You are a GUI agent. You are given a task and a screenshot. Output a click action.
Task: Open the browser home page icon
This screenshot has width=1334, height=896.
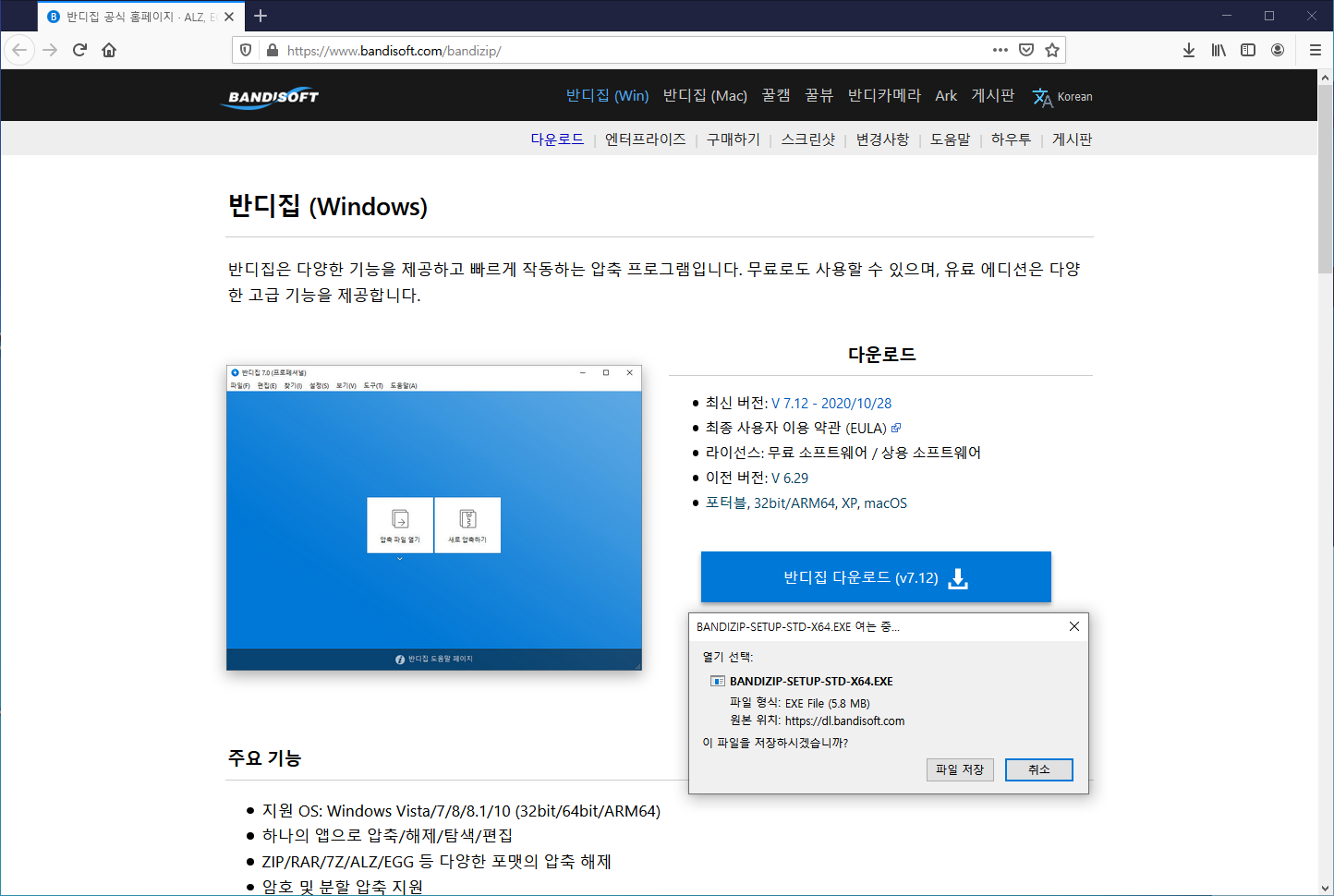click(x=109, y=50)
